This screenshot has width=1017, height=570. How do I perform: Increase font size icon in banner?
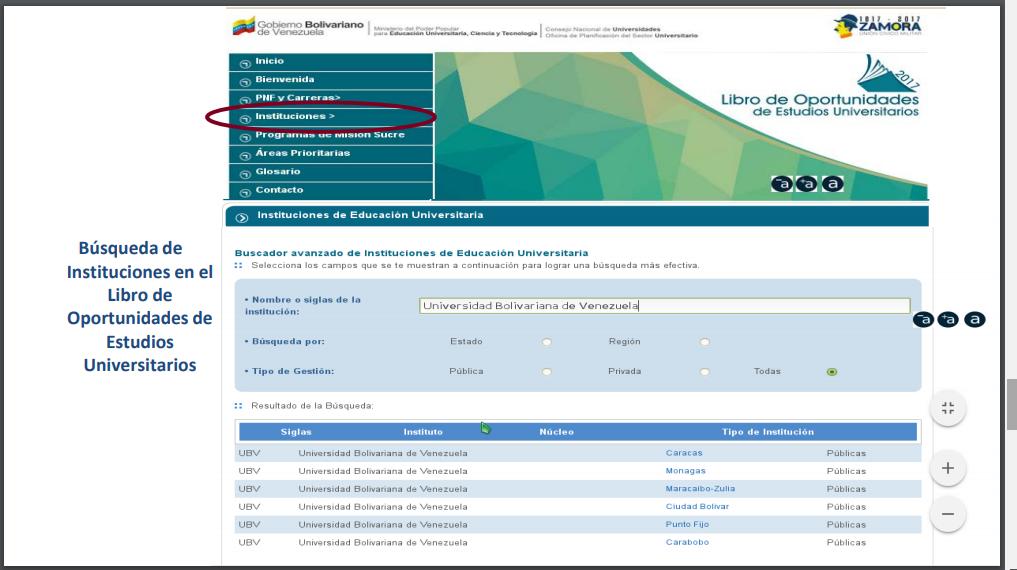coord(806,184)
